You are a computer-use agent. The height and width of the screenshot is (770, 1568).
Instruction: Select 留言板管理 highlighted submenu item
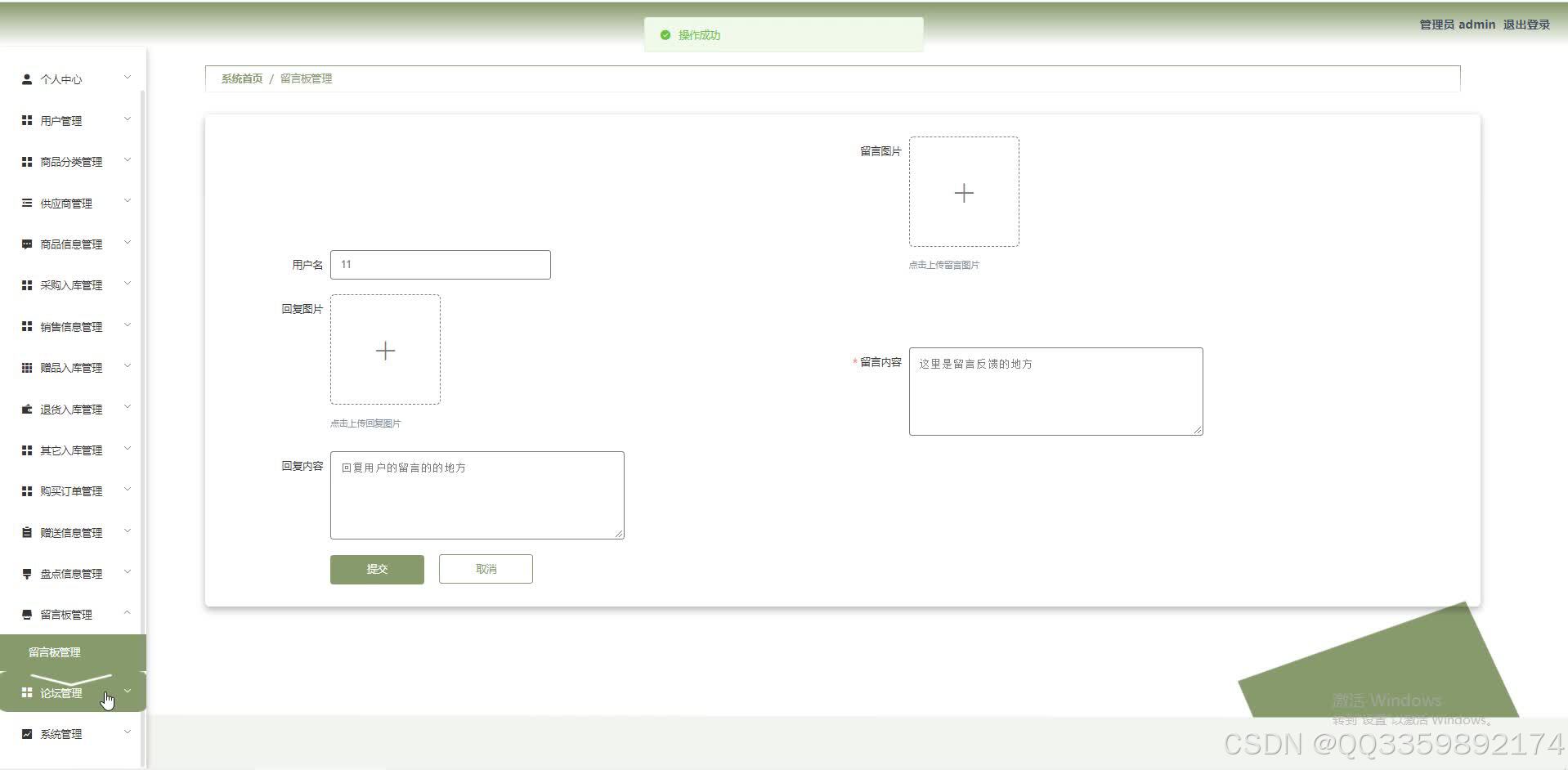point(73,652)
